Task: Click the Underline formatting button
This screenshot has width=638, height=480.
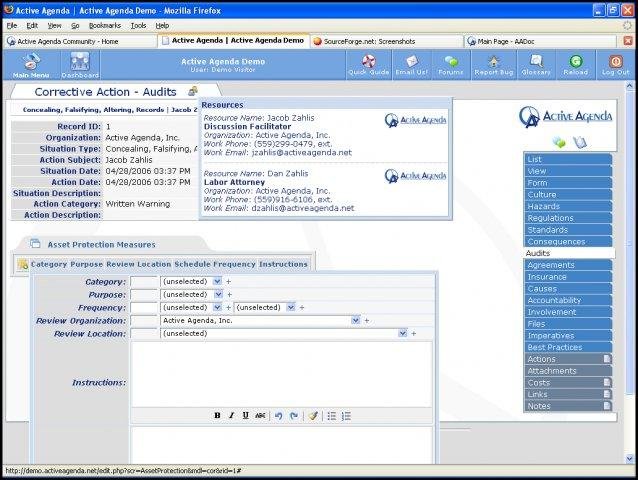Action: [x=245, y=415]
